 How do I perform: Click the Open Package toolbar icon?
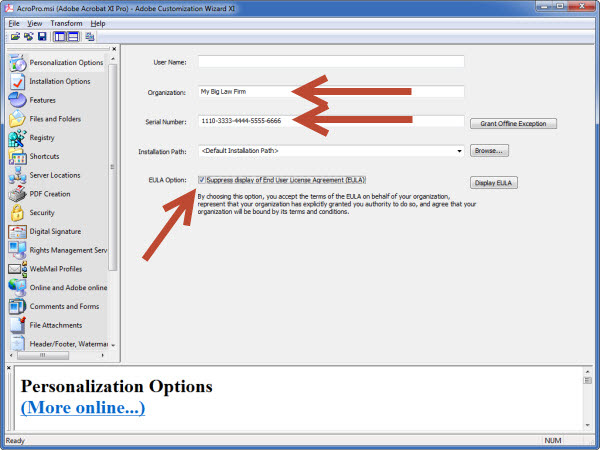(15, 37)
